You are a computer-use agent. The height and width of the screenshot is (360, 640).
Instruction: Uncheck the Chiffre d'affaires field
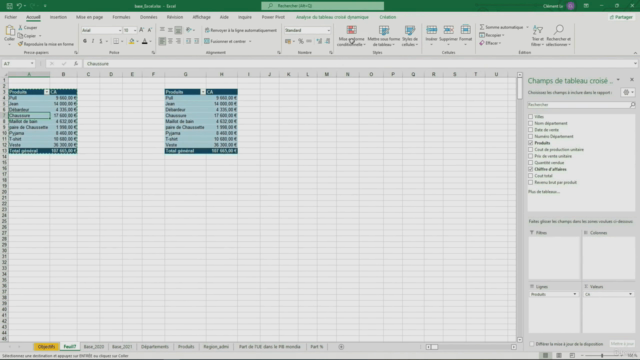[531, 169]
